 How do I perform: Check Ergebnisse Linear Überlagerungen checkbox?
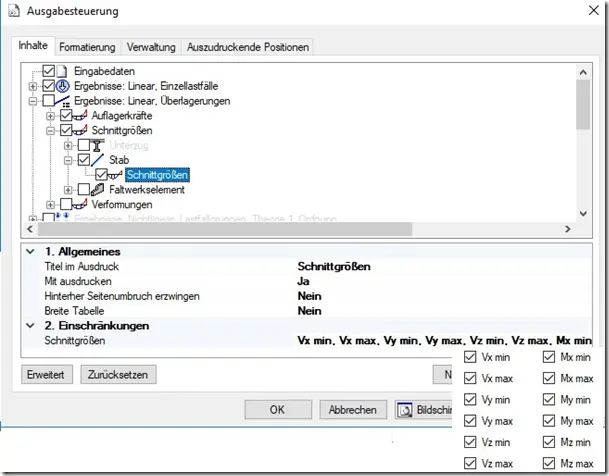pyautogui.click(x=49, y=101)
